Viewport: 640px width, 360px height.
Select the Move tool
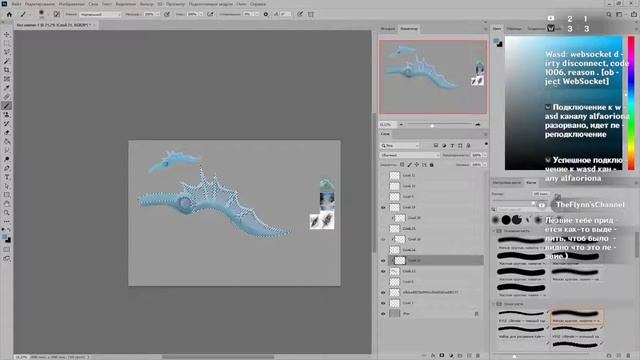(x=7, y=34)
